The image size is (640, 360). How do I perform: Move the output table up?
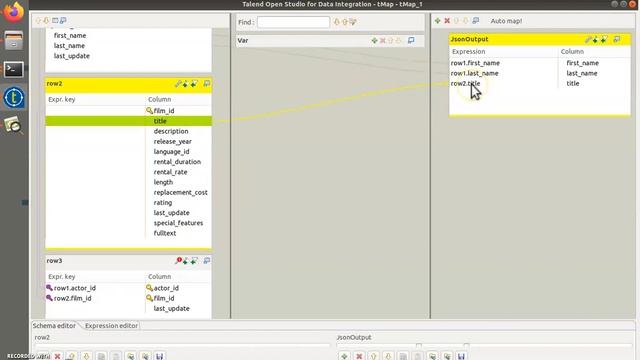pyautogui.click(x=456, y=20)
